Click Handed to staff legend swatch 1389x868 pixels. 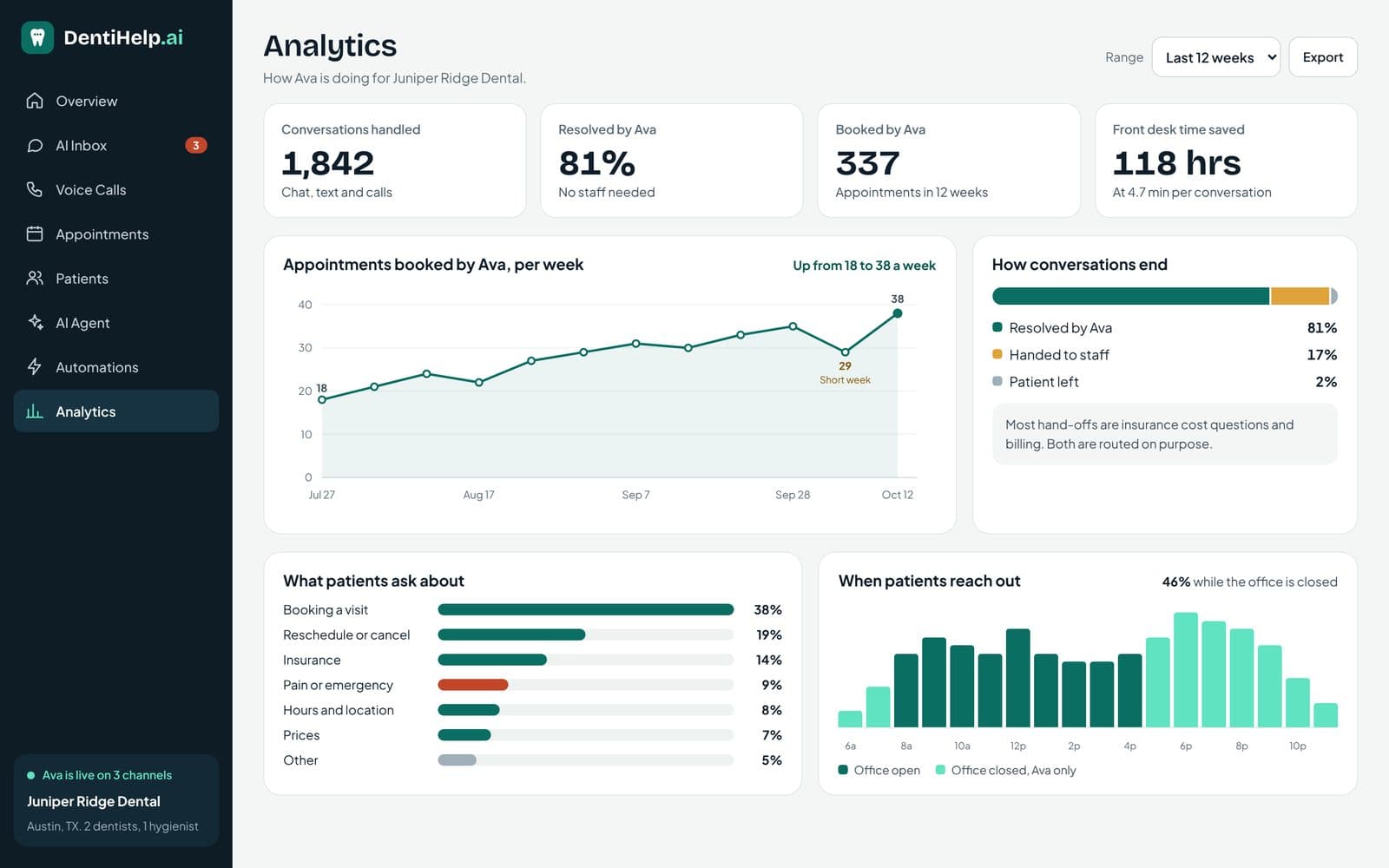click(x=997, y=354)
